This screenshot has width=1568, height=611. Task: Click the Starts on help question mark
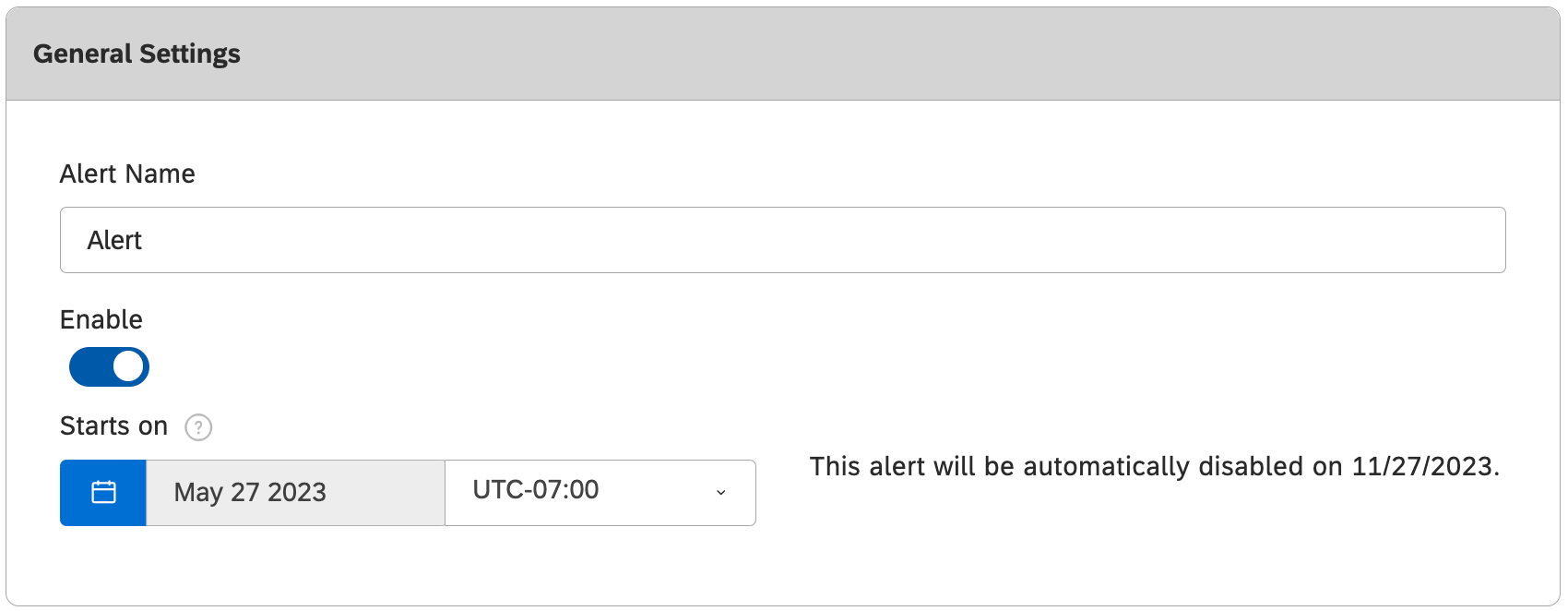(x=198, y=427)
